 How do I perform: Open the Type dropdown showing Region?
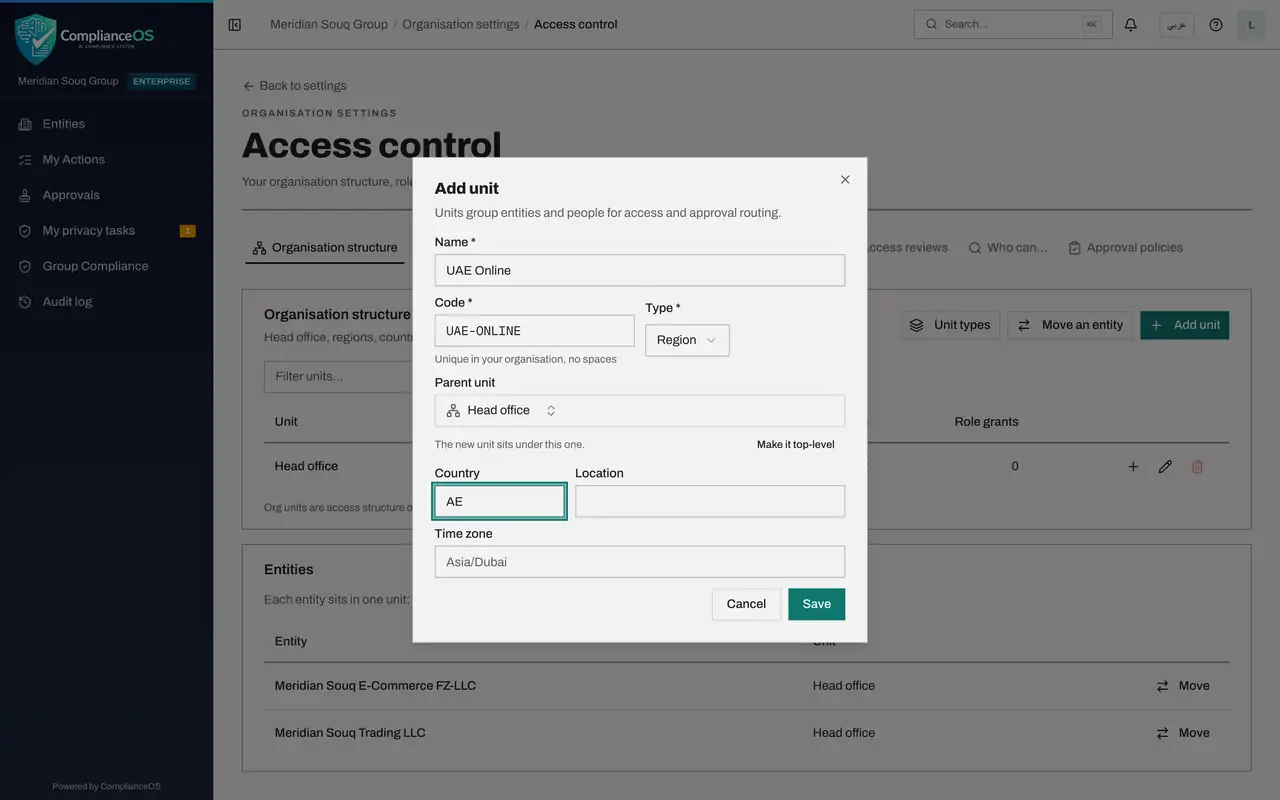point(687,340)
